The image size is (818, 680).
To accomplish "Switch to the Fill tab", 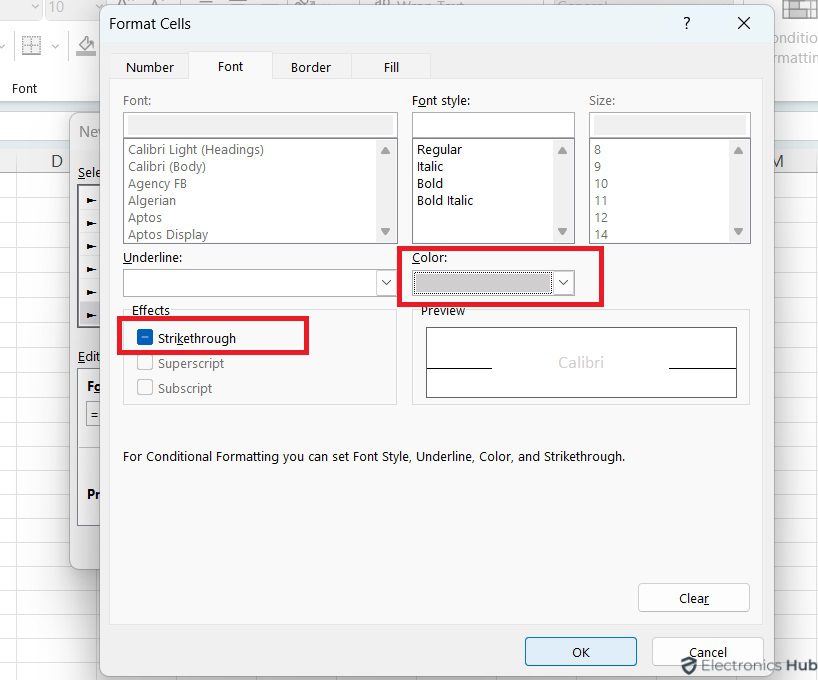I will [x=390, y=67].
